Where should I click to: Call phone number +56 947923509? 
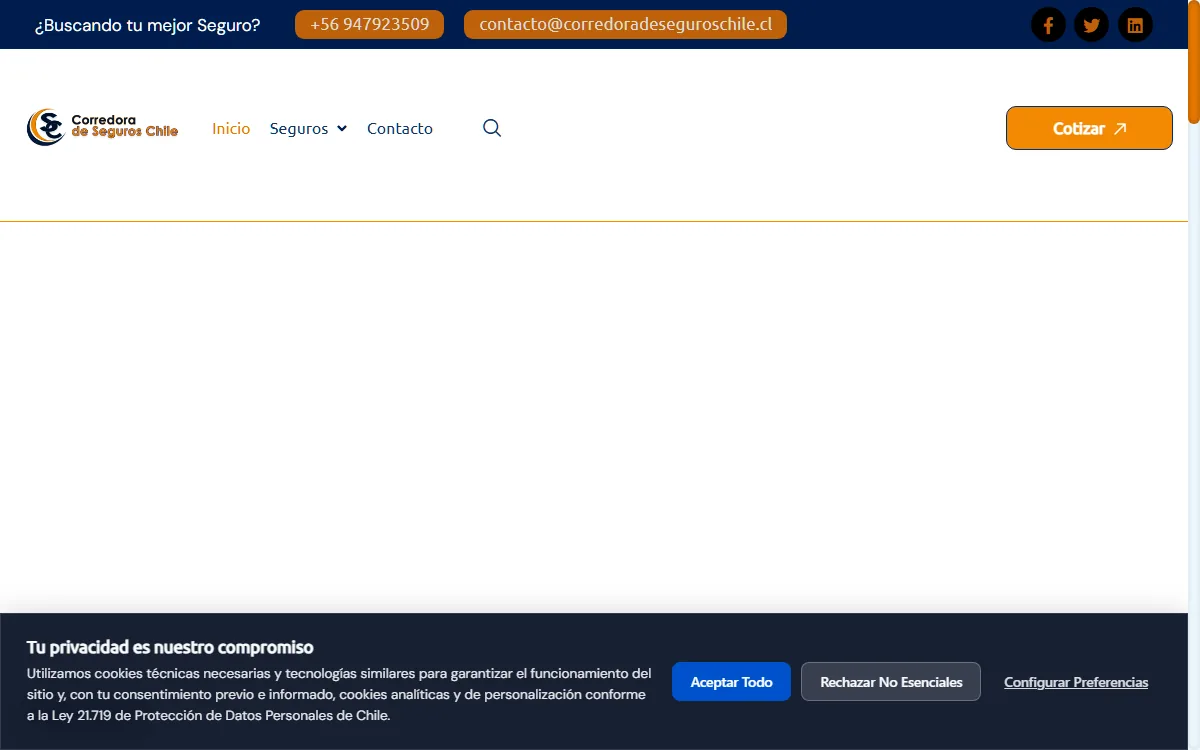click(370, 25)
